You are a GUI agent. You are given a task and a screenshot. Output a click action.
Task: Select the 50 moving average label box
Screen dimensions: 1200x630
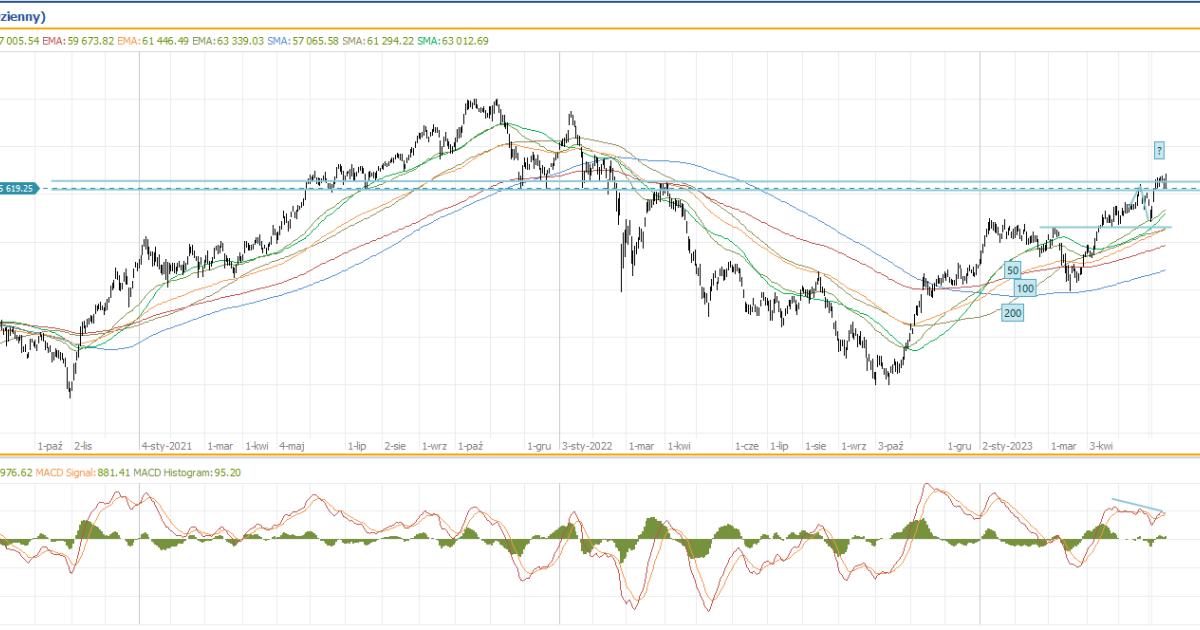(1012, 270)
